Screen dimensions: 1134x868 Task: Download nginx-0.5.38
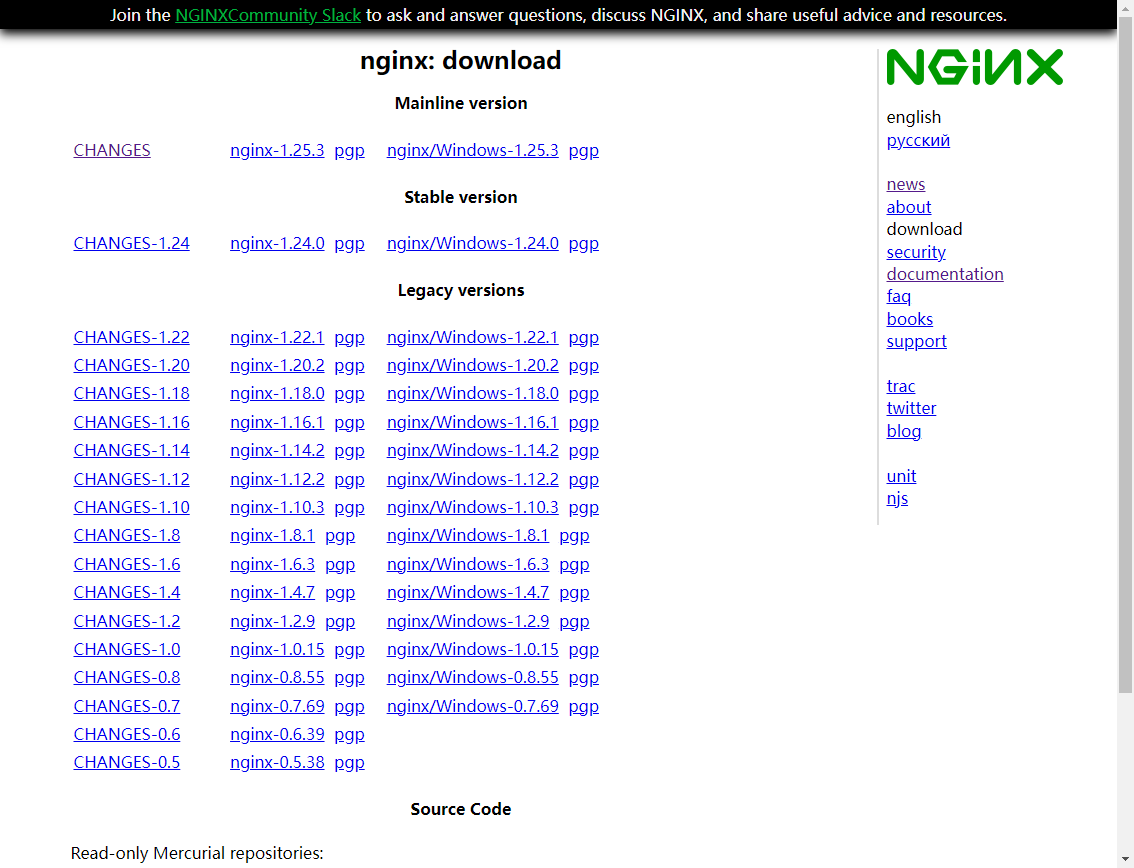[277, 763]
